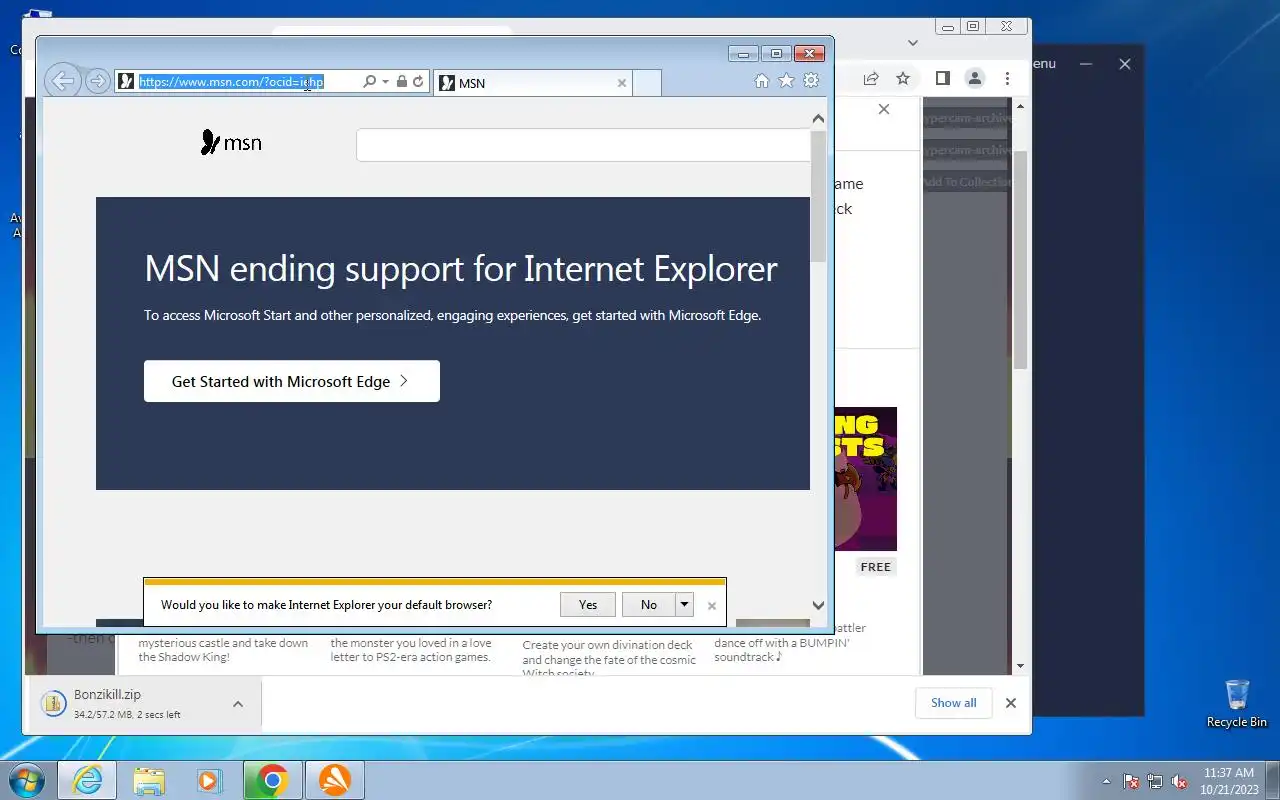Click the network tray icon

pyautogui.click(x=1155, y=781)
